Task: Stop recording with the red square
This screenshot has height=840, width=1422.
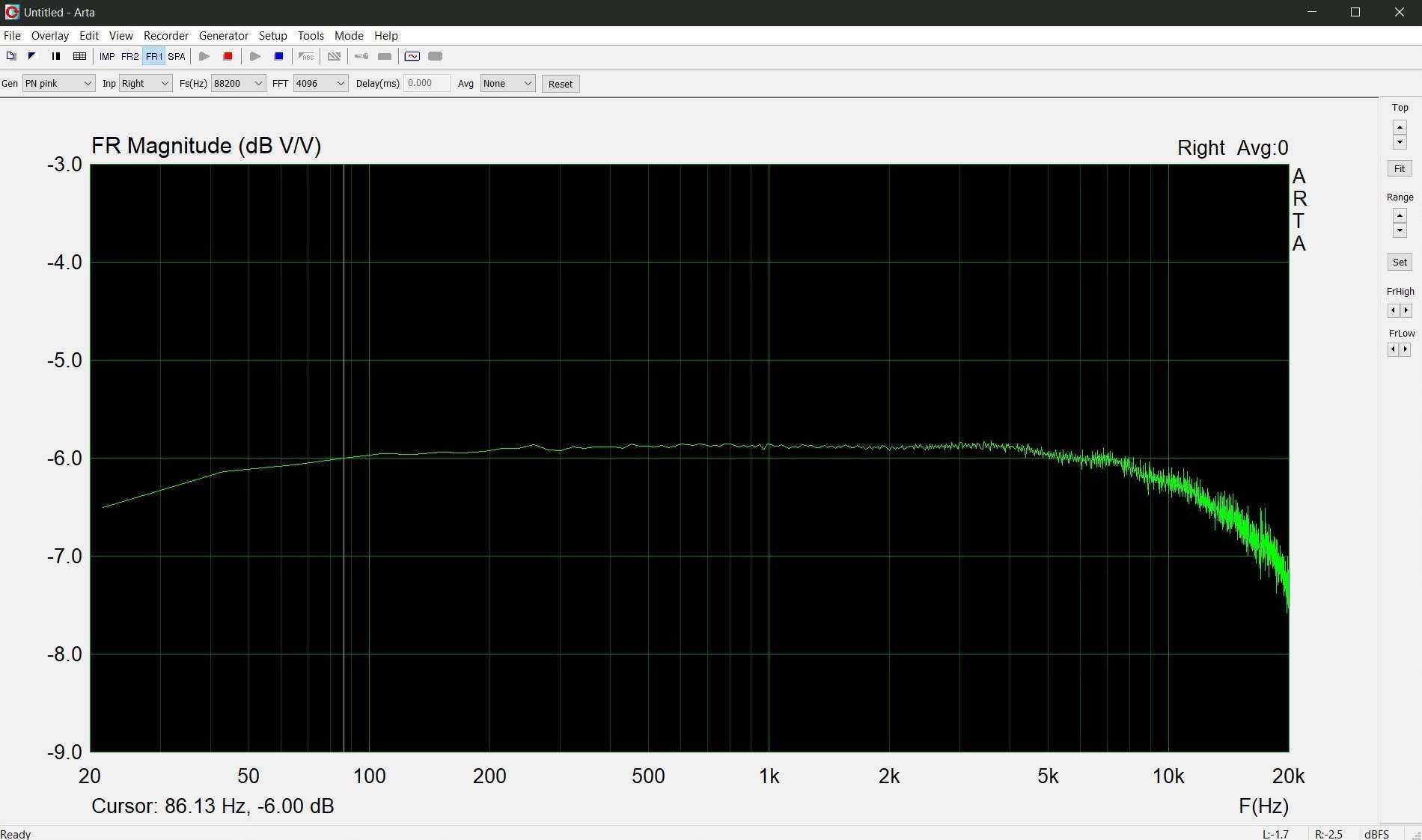Action: (228, 56)
